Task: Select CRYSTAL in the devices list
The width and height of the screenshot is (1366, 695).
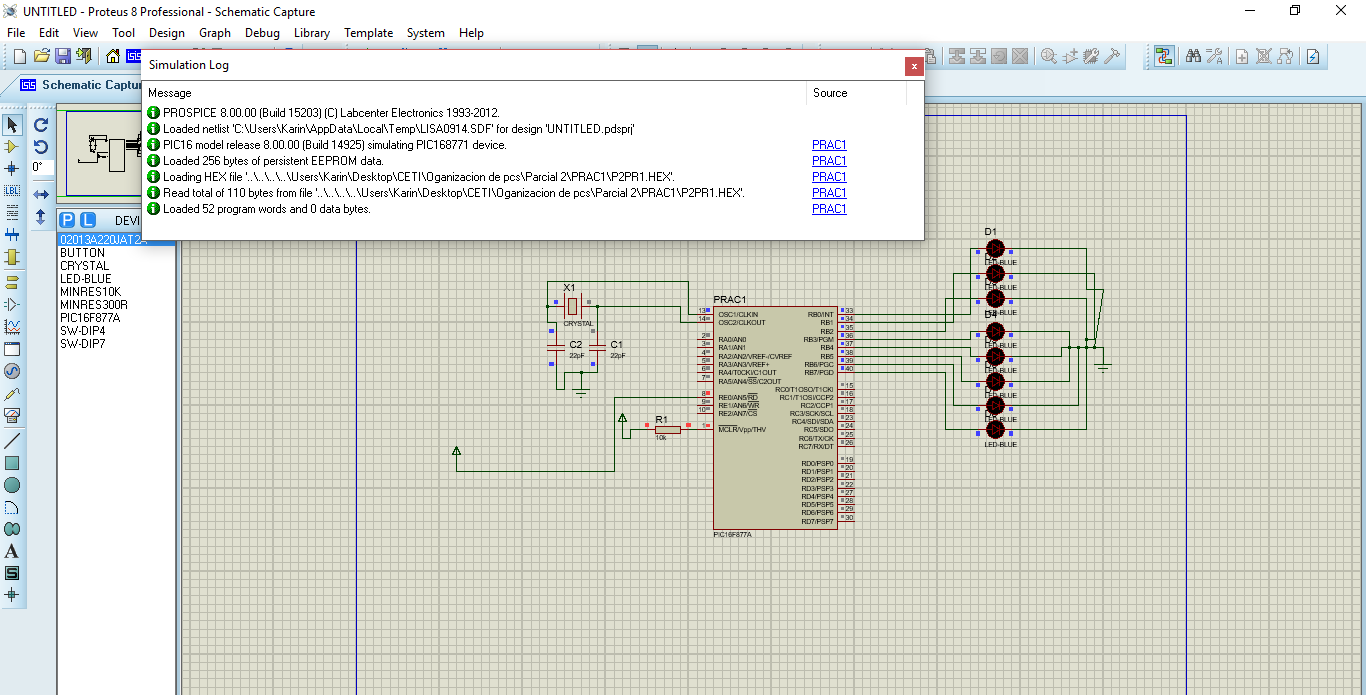Action: [85, 266]
